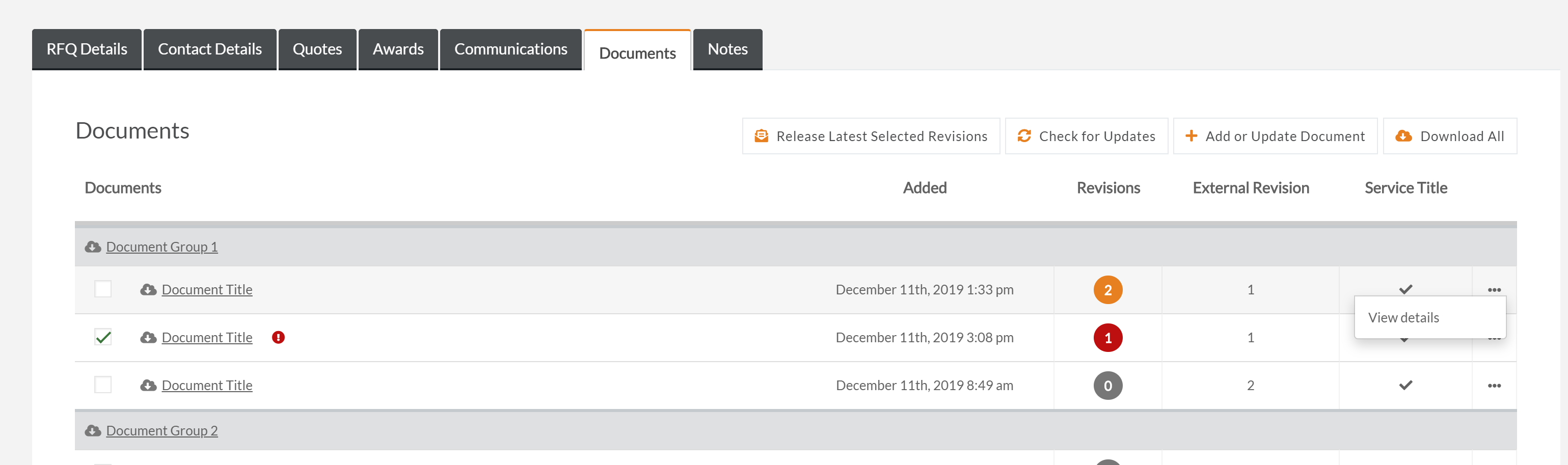This screenshot has width=1568, height=465.
Task: Click the Document Group 2 link
Action: point(160,430)
